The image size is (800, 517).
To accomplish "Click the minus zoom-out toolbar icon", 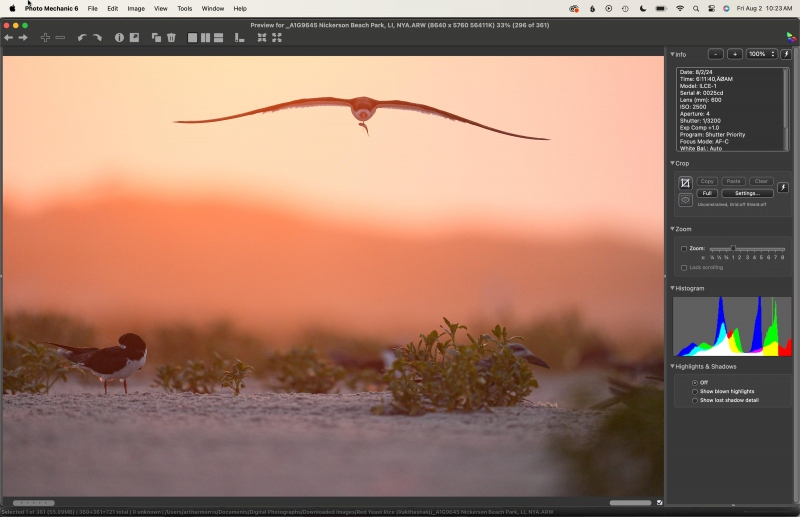I will point(60,38).
